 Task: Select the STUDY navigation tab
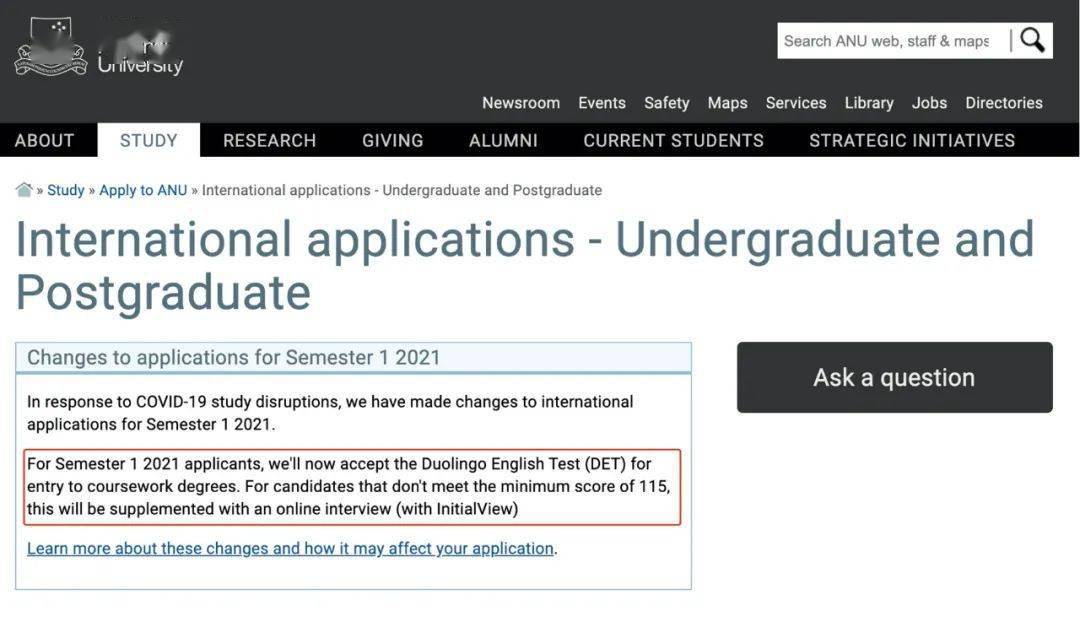coord(149,140)
